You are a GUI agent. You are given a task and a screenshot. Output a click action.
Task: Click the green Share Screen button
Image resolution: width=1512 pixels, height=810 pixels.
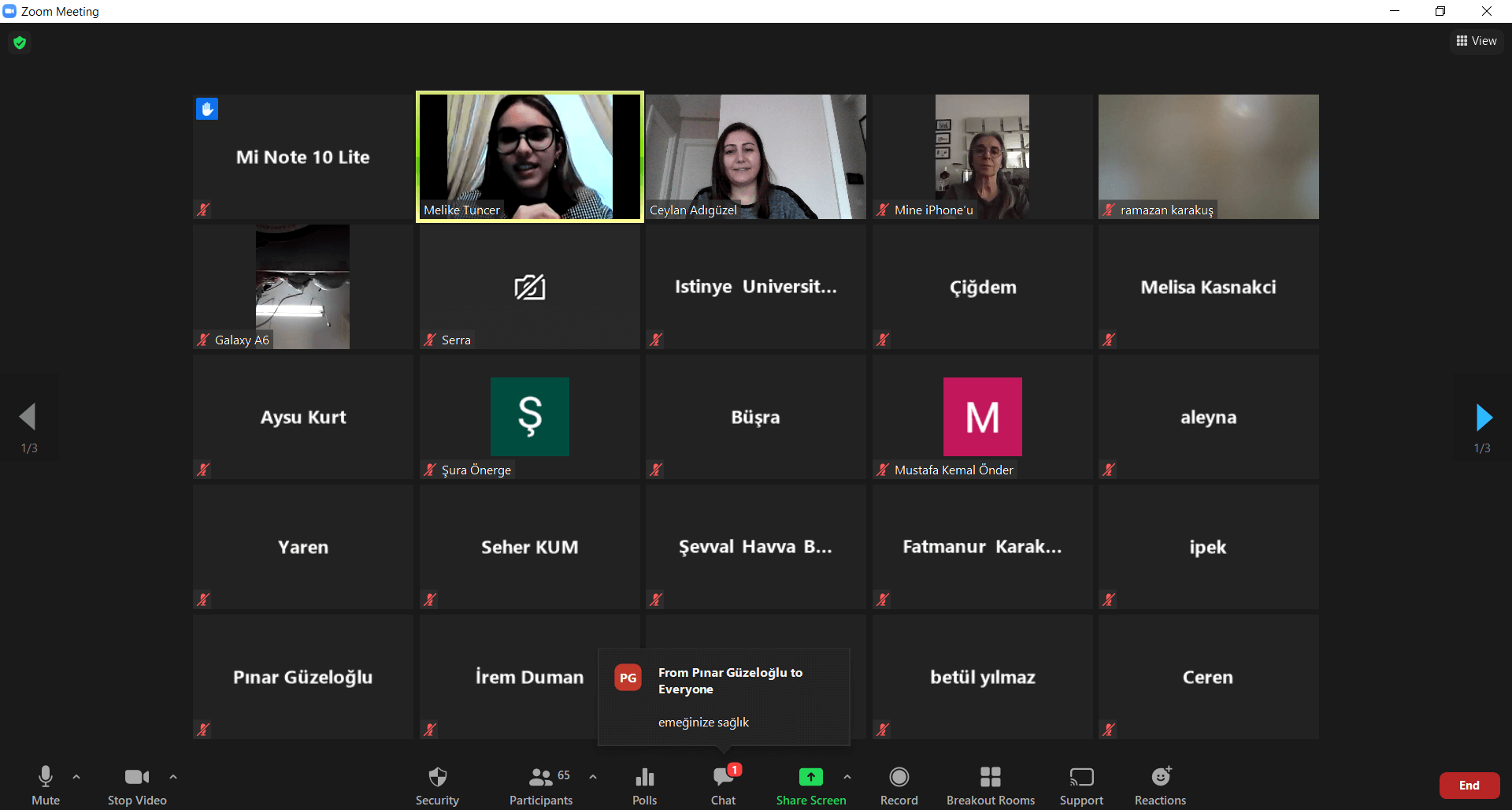810,786
